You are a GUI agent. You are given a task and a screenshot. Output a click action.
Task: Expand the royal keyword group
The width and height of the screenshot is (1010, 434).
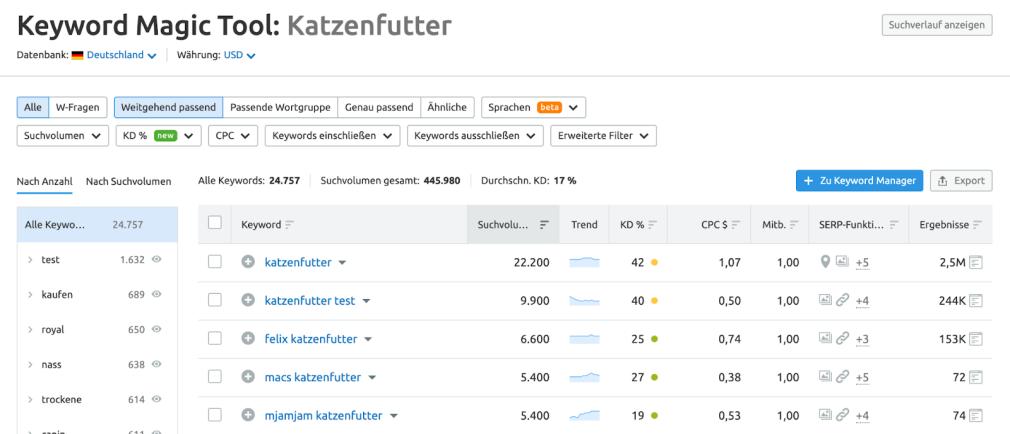[x=30, y=329]
